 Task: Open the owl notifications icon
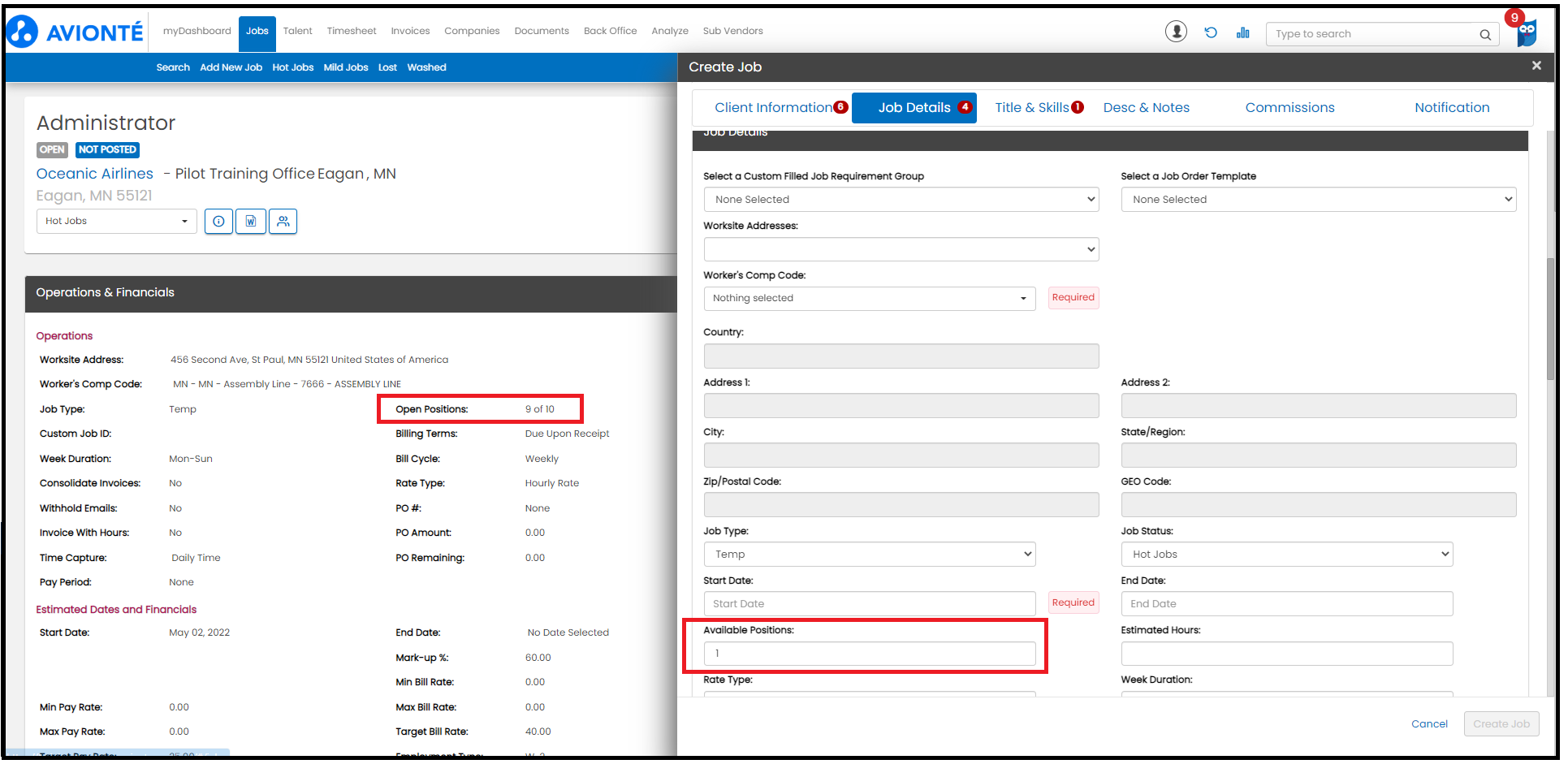click(1526, 32)
